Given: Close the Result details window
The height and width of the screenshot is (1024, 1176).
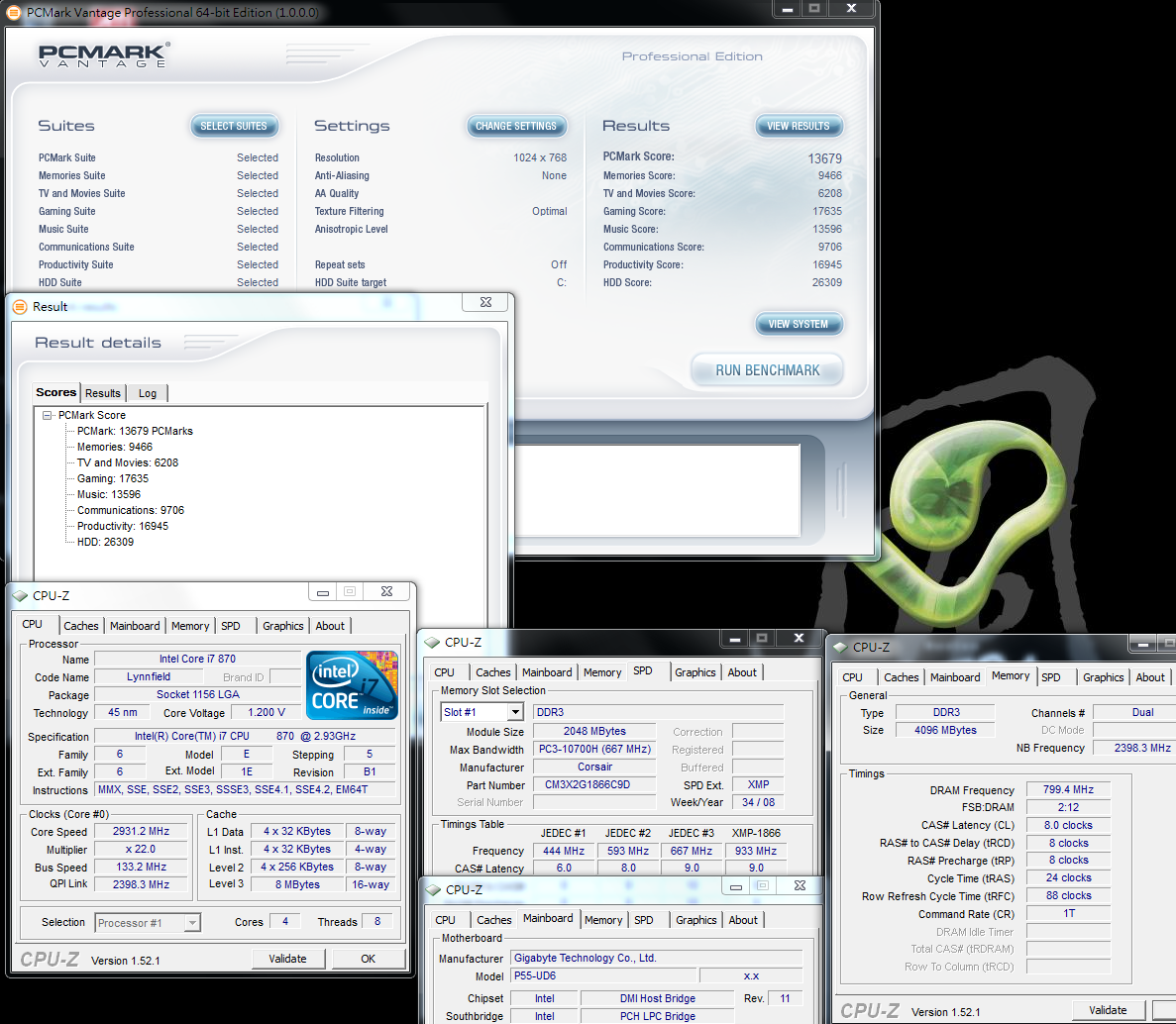Looking at the screenshot, I should click(485, 302).
